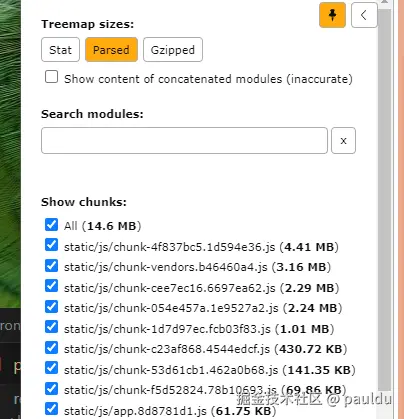Uncheck chunk-4f837bc5.1d594e36.js checkbox

[51, 245]
